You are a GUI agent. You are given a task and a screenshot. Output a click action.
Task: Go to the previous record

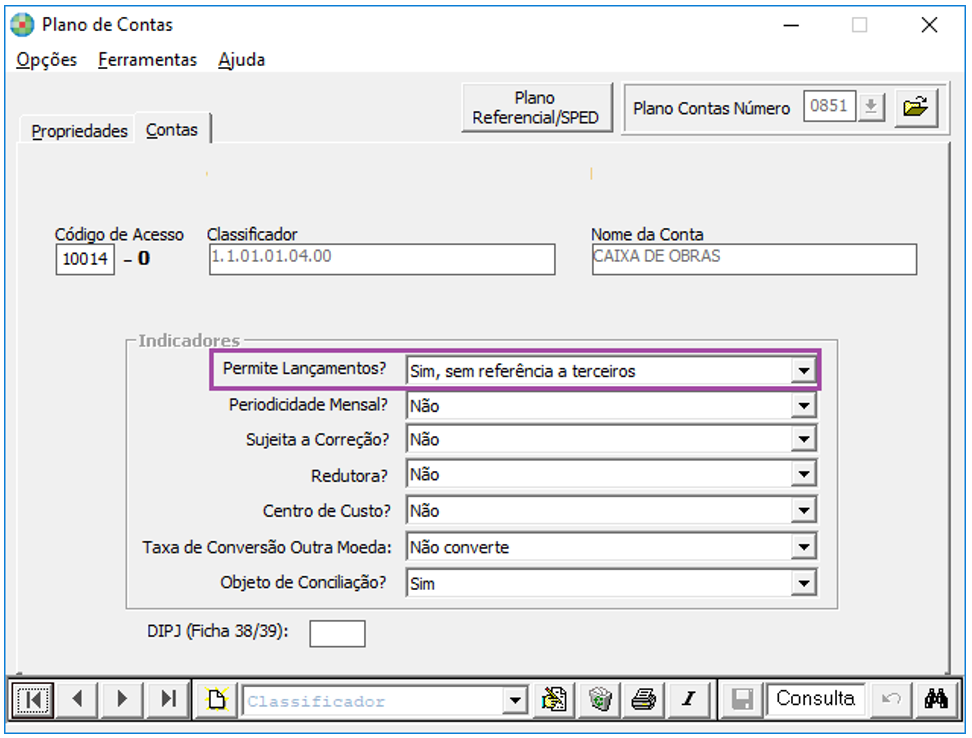(77, 700)
